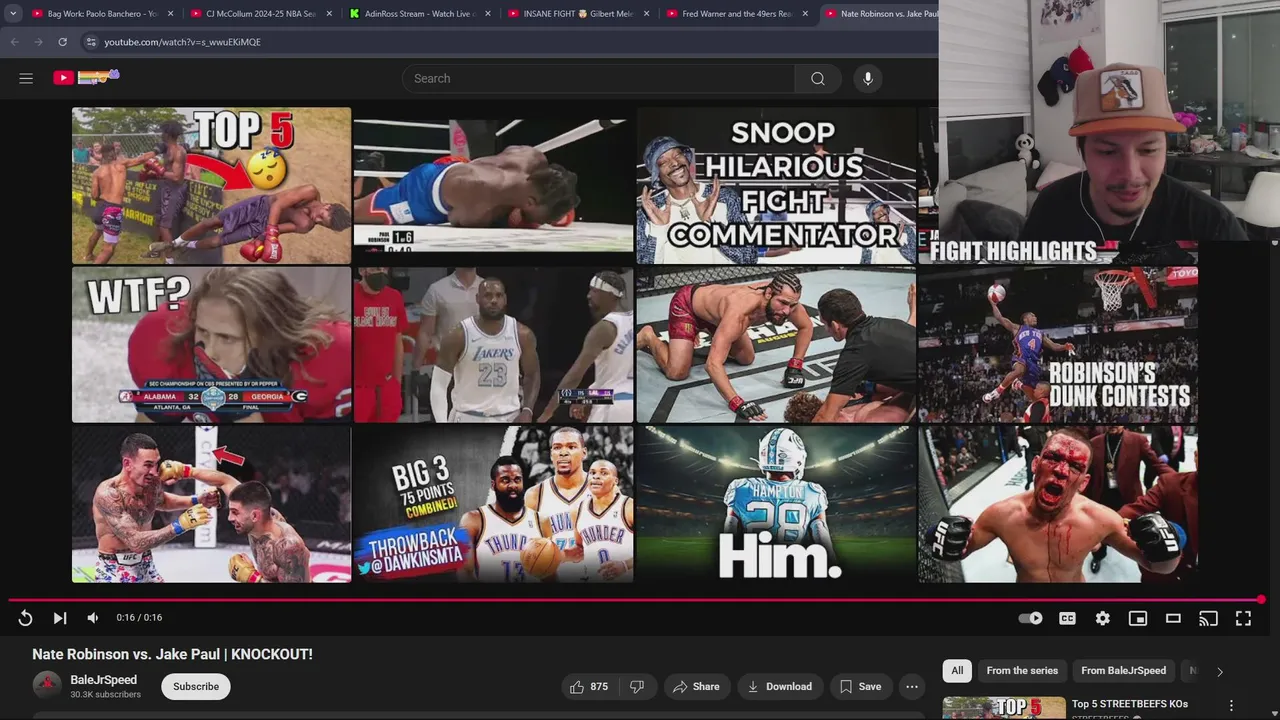Focus the YouTube search box
Image resolution: width=1280 pixels, height=720 pixels.
598,78
